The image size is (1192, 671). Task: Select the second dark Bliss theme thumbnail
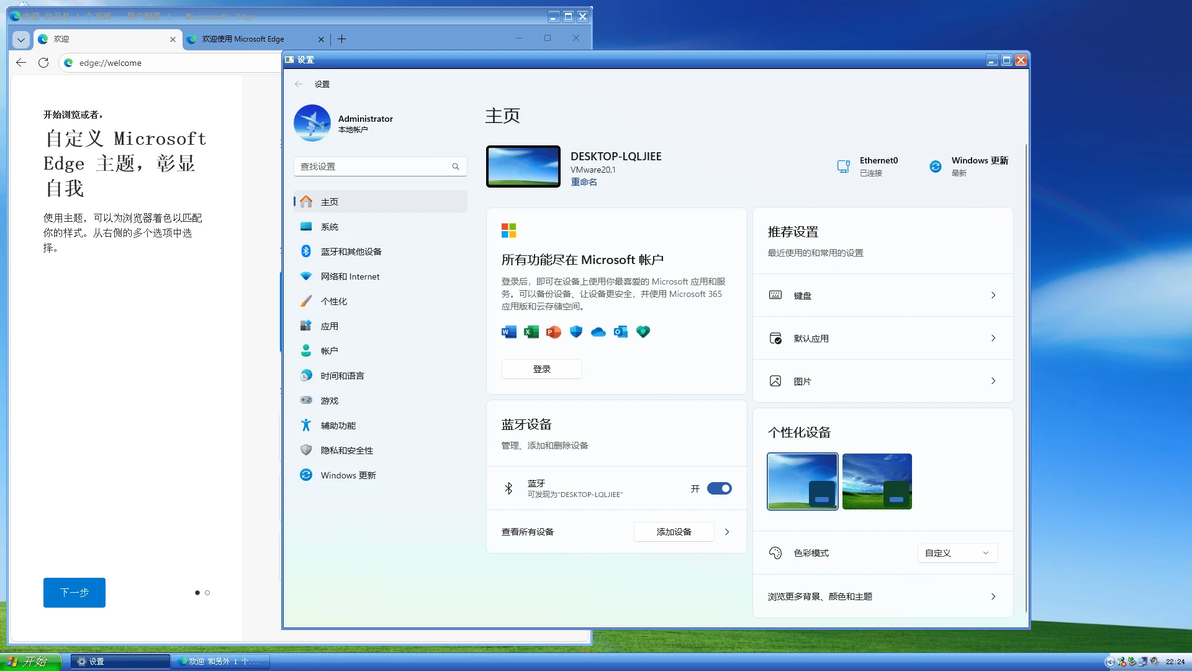point(877,481)
